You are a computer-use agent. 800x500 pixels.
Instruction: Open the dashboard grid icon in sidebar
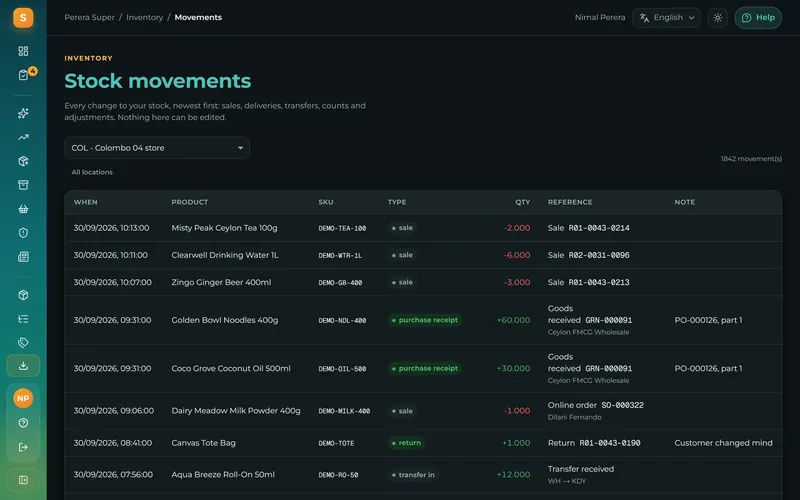(23, 51)
